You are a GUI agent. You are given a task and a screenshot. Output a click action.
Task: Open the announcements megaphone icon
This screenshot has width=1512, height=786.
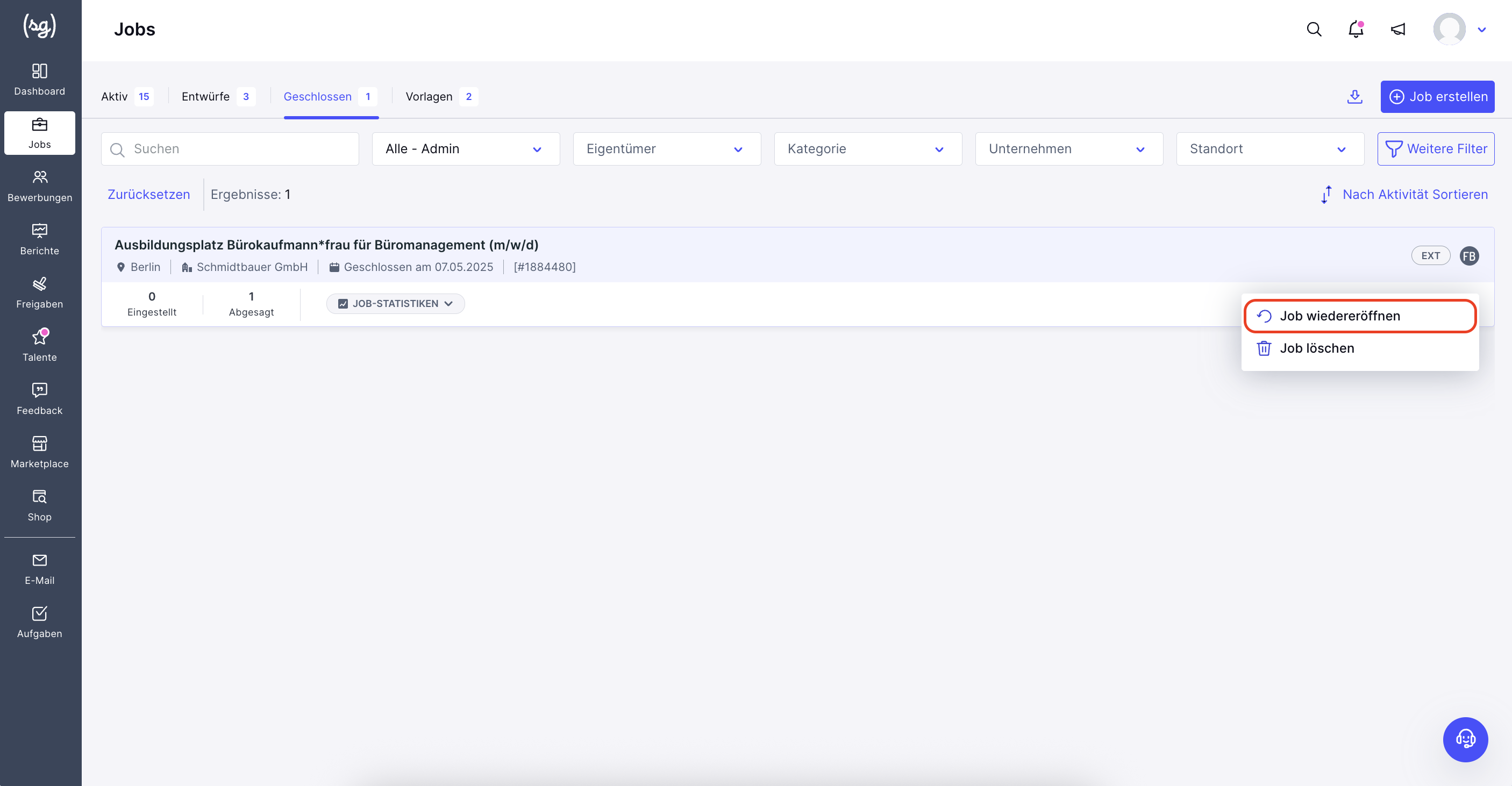(x=1398, y=30)
